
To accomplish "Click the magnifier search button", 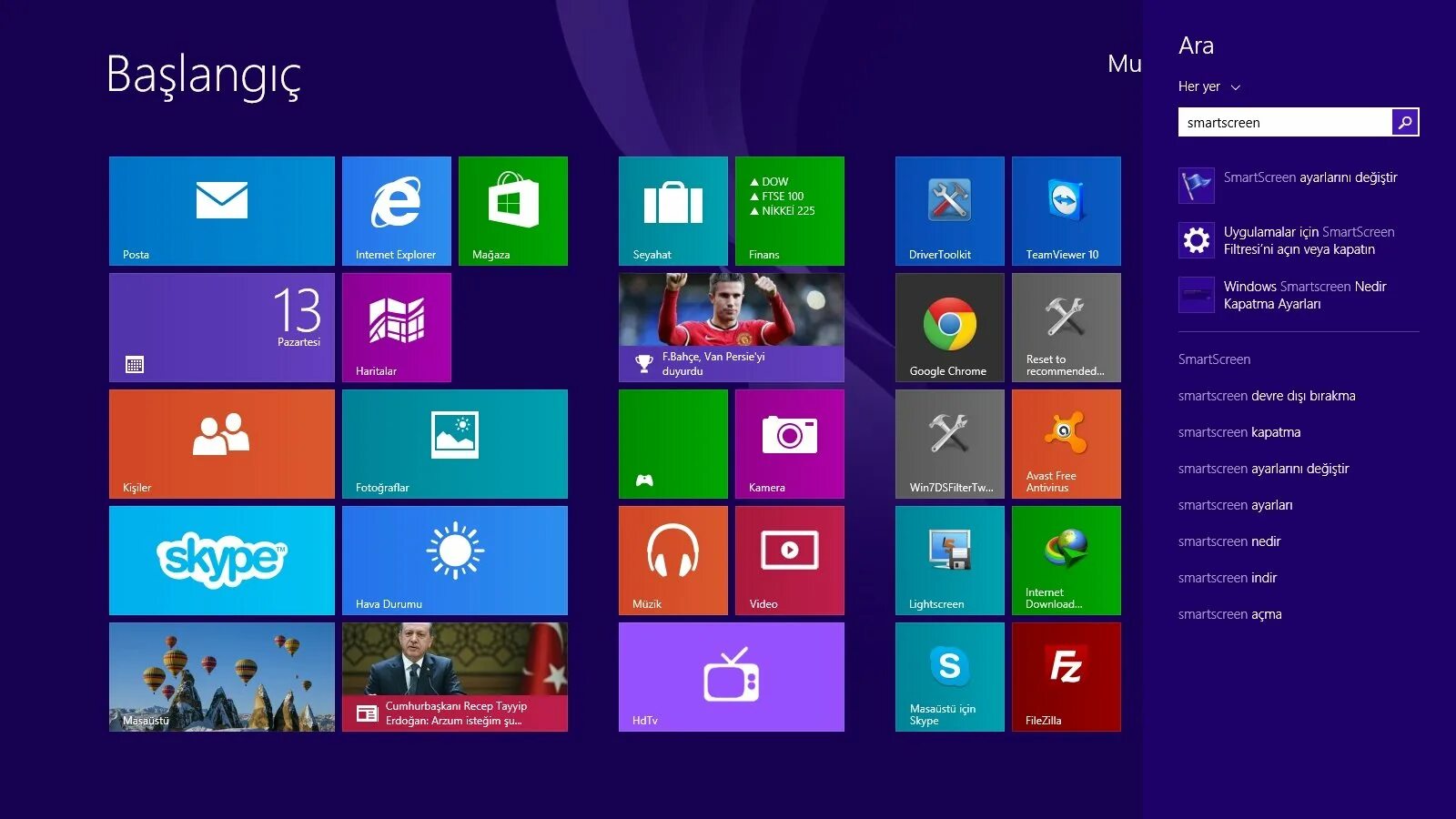I will 1405,122.
